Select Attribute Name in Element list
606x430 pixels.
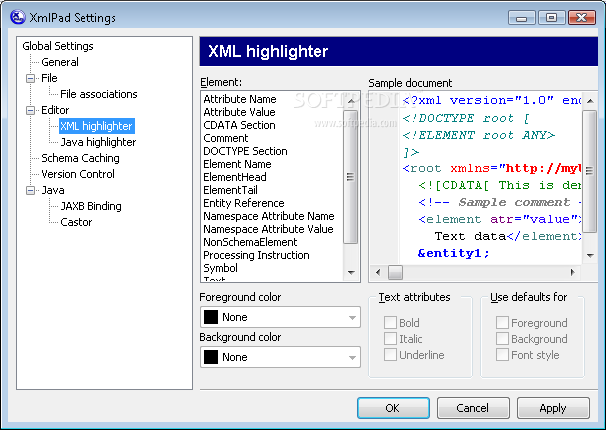pos(240,99)
